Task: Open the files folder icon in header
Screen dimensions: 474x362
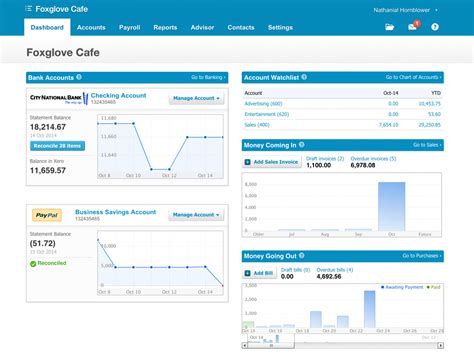Action: tap(389, 27)
